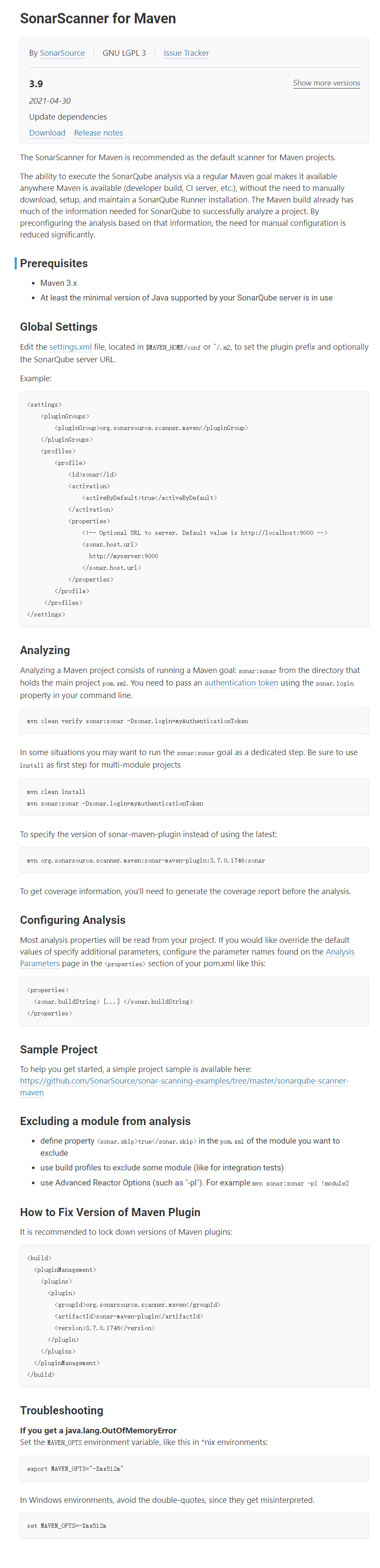Select the GNU LGPL 3 license label
The height and width of the screenshot is (1568, 380).
click(124, 53)
